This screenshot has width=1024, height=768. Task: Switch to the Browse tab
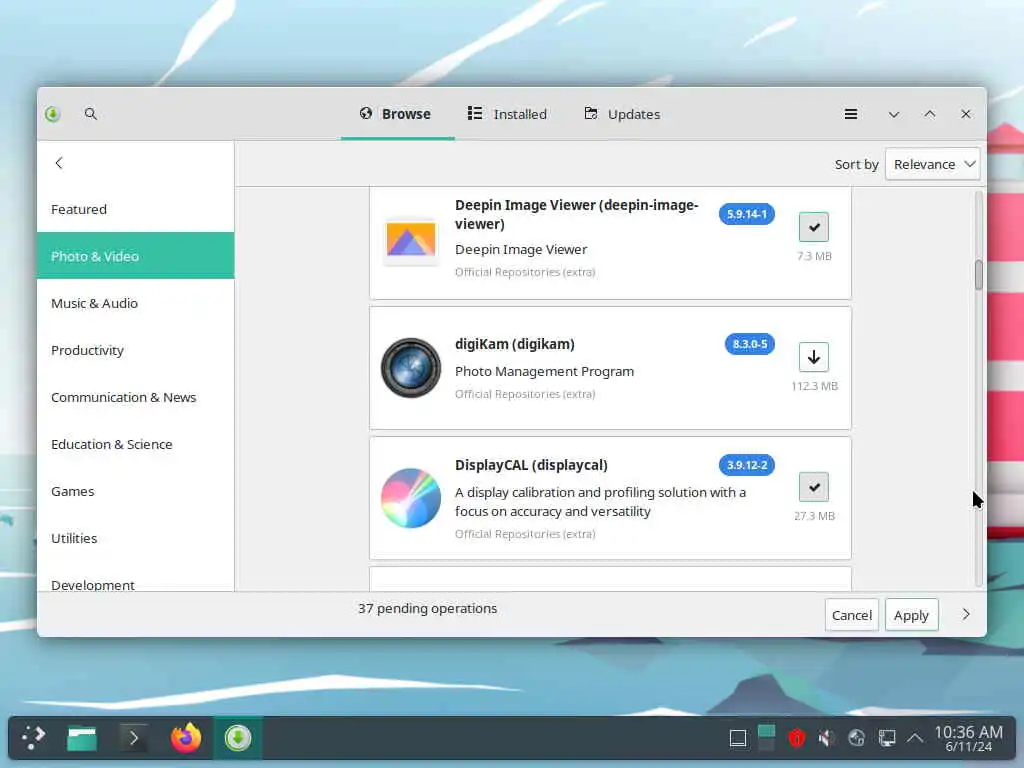[397, 114]
